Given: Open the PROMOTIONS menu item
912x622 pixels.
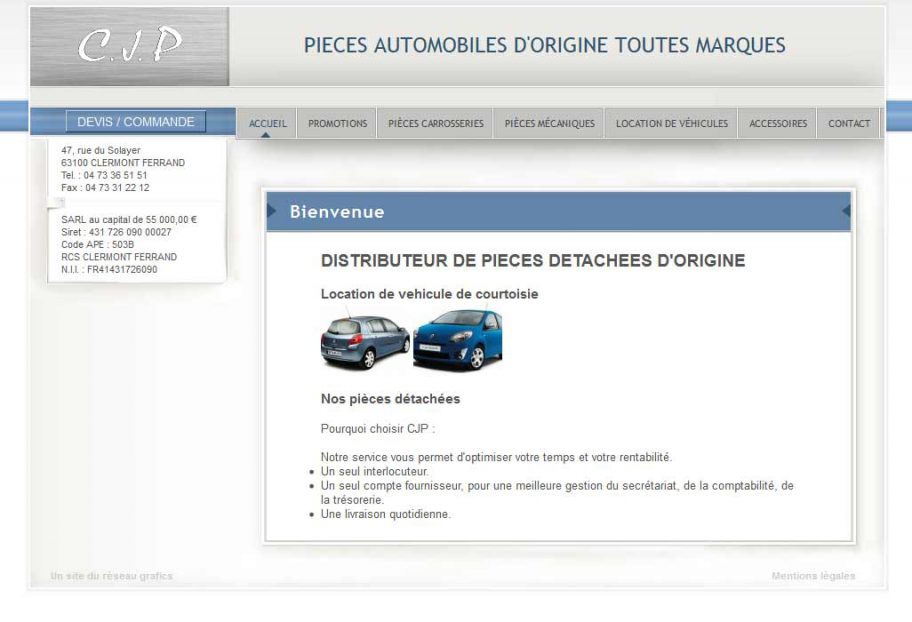Looking at the screenshot, I should 337,124.
